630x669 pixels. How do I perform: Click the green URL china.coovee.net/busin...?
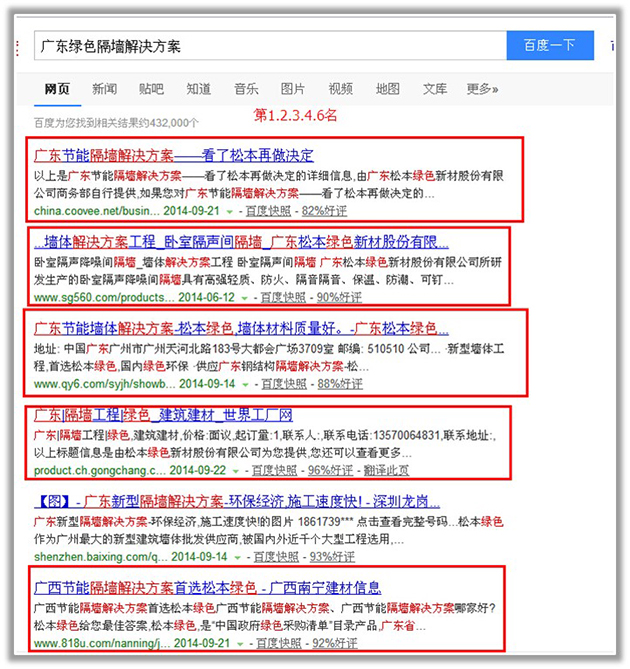(97, 211)
